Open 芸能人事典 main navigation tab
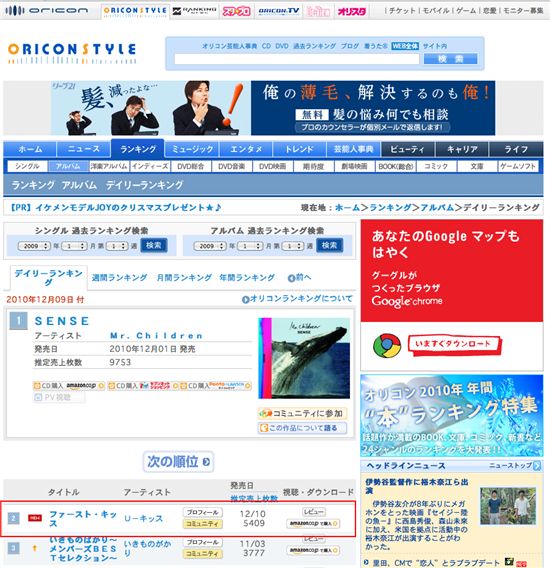The height and width of the screenshot is (568, 550). [354, 149]
